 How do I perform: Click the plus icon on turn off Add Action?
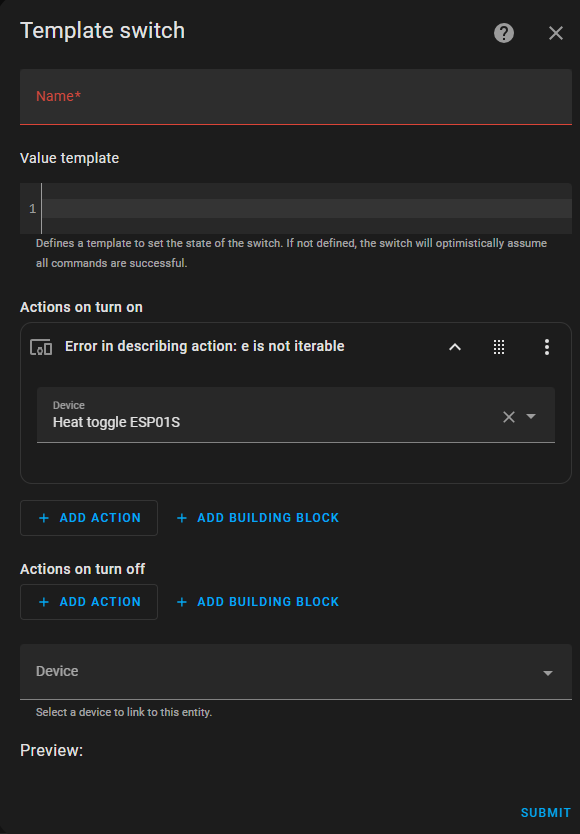(x=44, y=602)
